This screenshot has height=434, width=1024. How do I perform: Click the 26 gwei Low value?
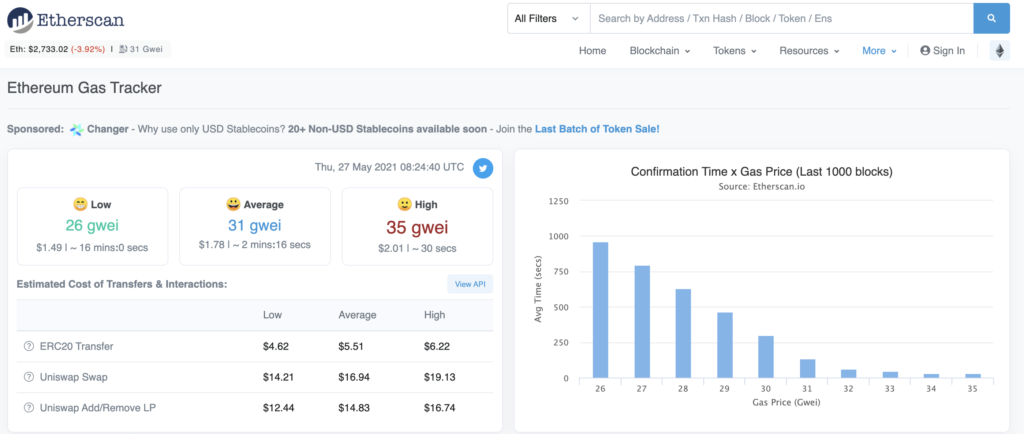(x=92, y=226)
